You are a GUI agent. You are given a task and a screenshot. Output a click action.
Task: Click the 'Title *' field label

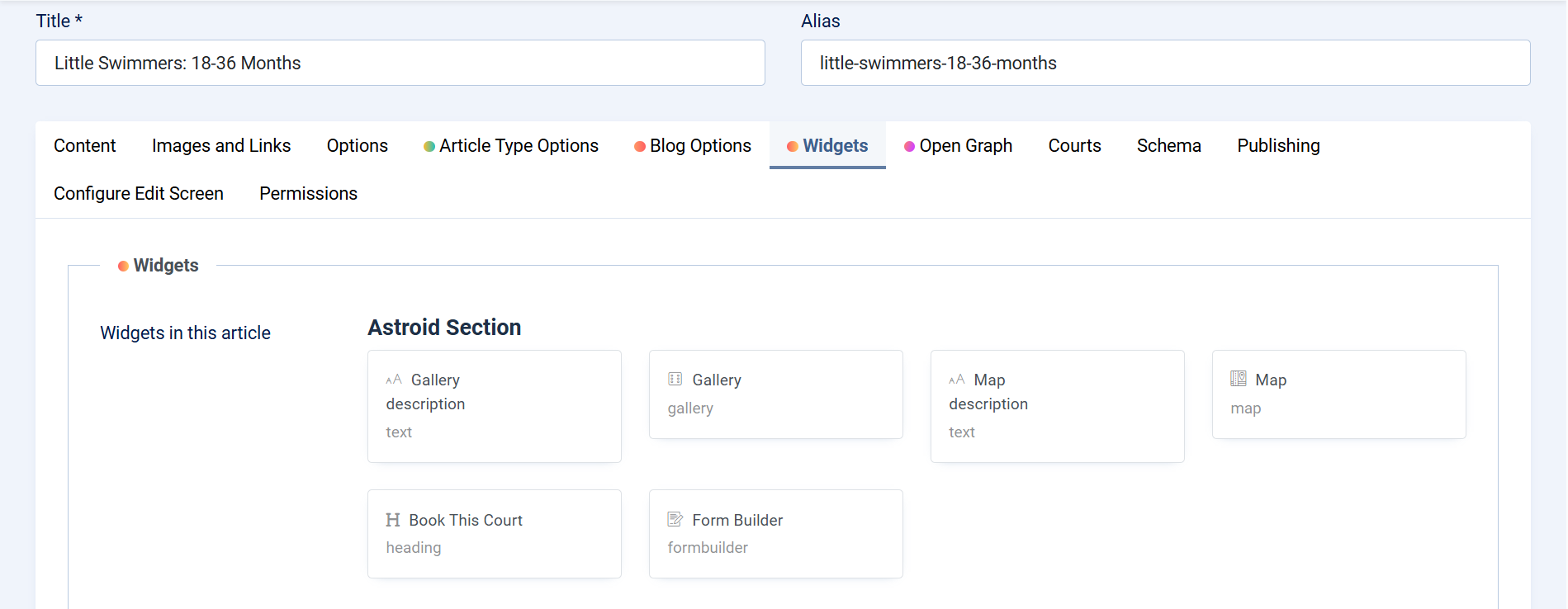(59, 21)
